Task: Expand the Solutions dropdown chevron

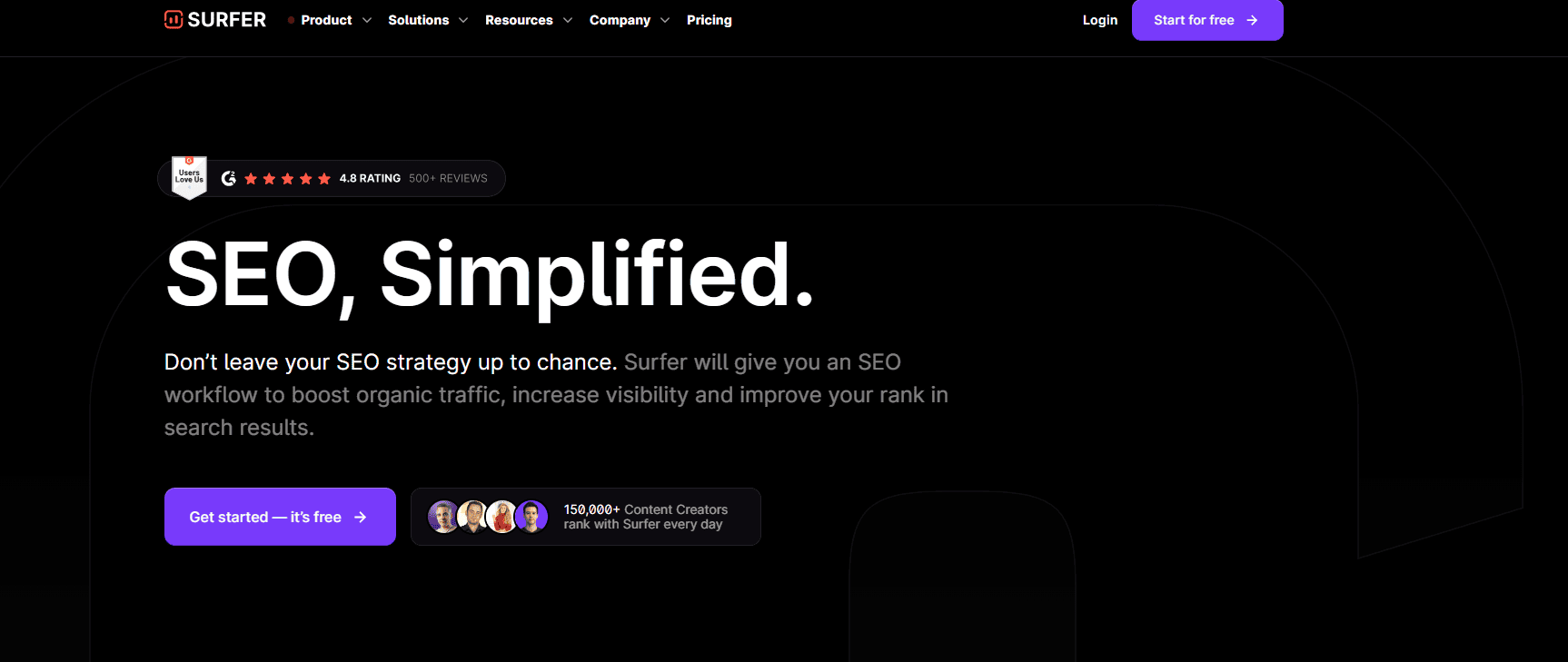Action: pyautogui.click(x=463, y=20)
